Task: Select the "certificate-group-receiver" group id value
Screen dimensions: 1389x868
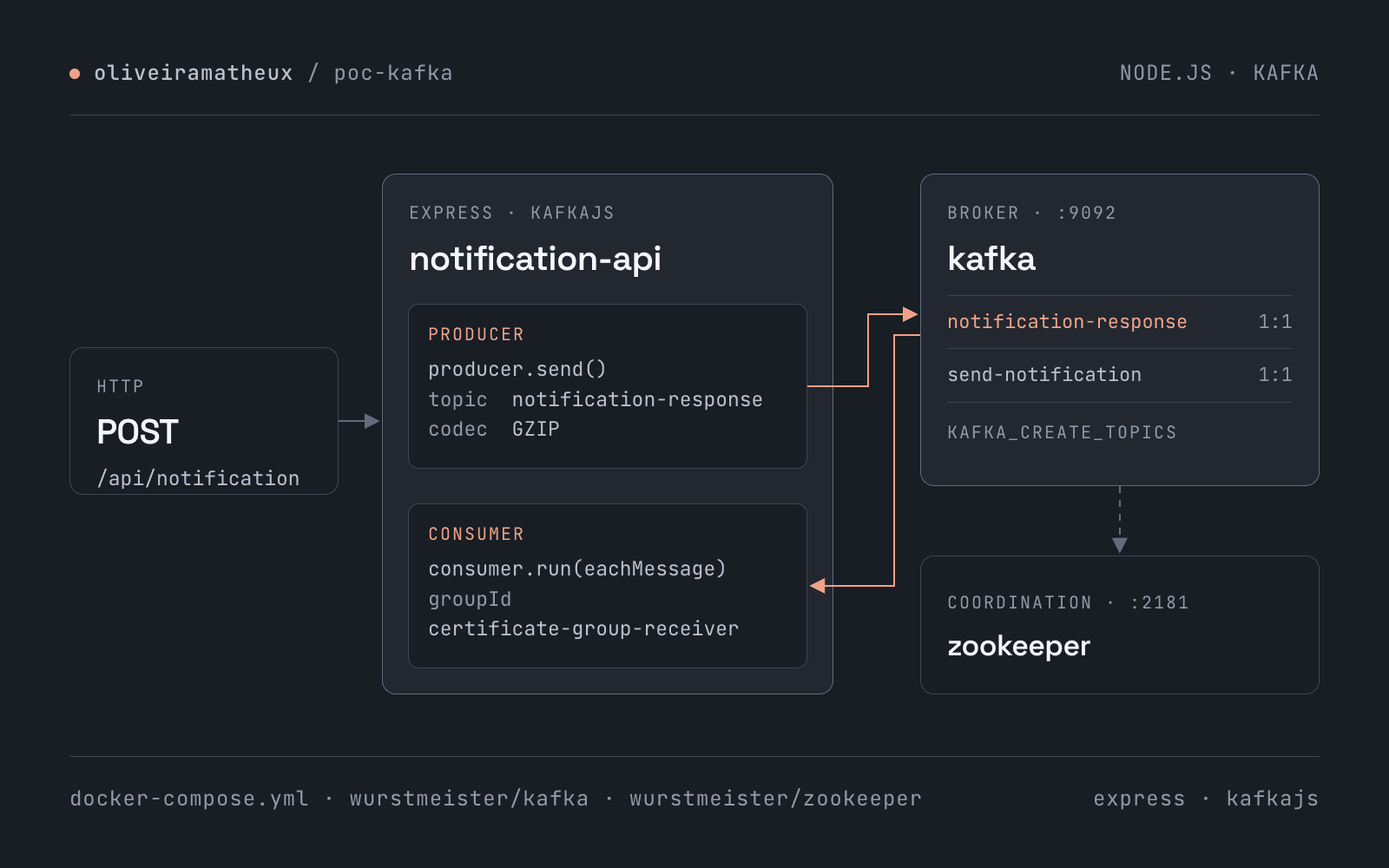Action: point(583,628)
